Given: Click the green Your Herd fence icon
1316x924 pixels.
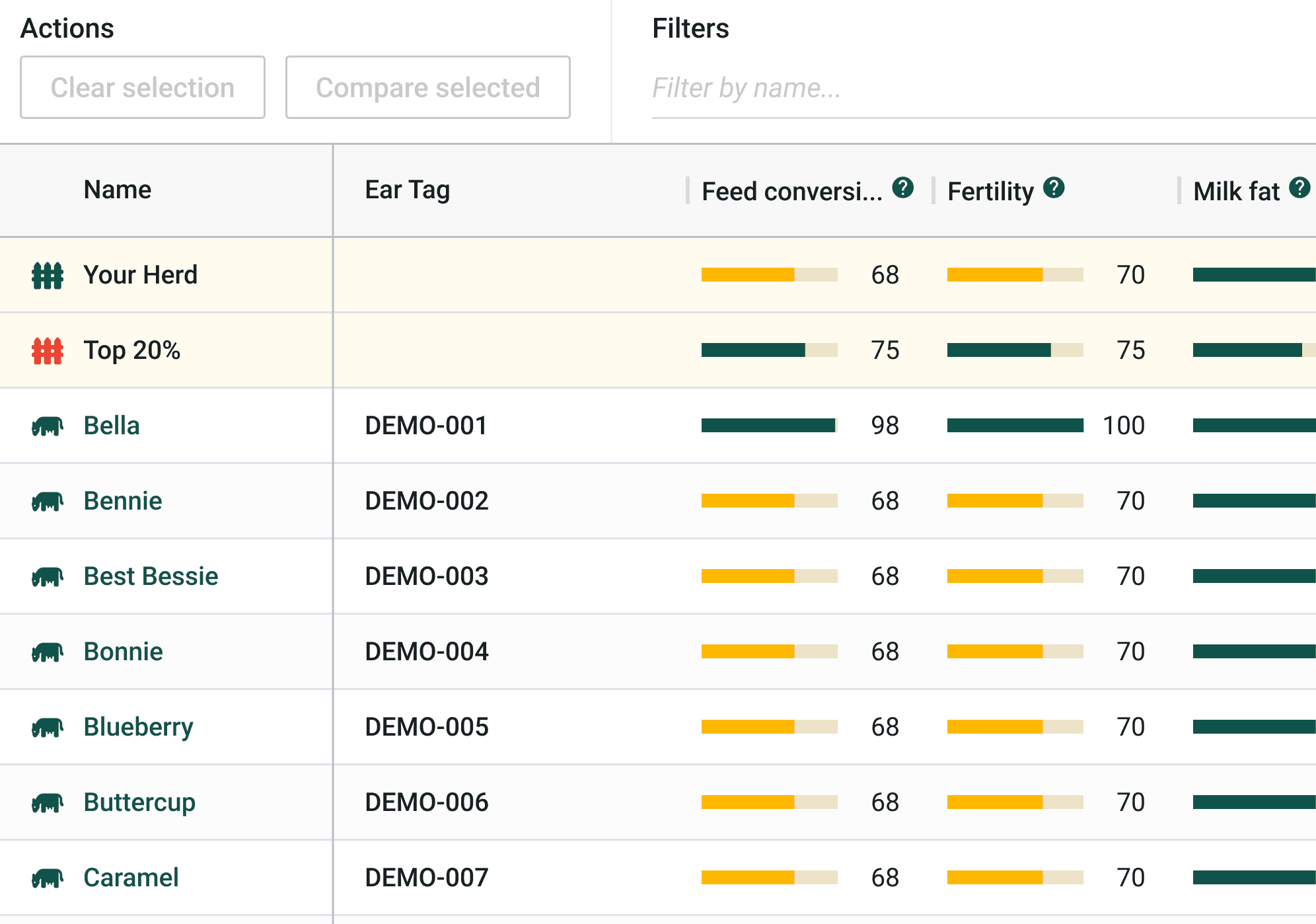Looking at the screenshot, I should 48,275.
